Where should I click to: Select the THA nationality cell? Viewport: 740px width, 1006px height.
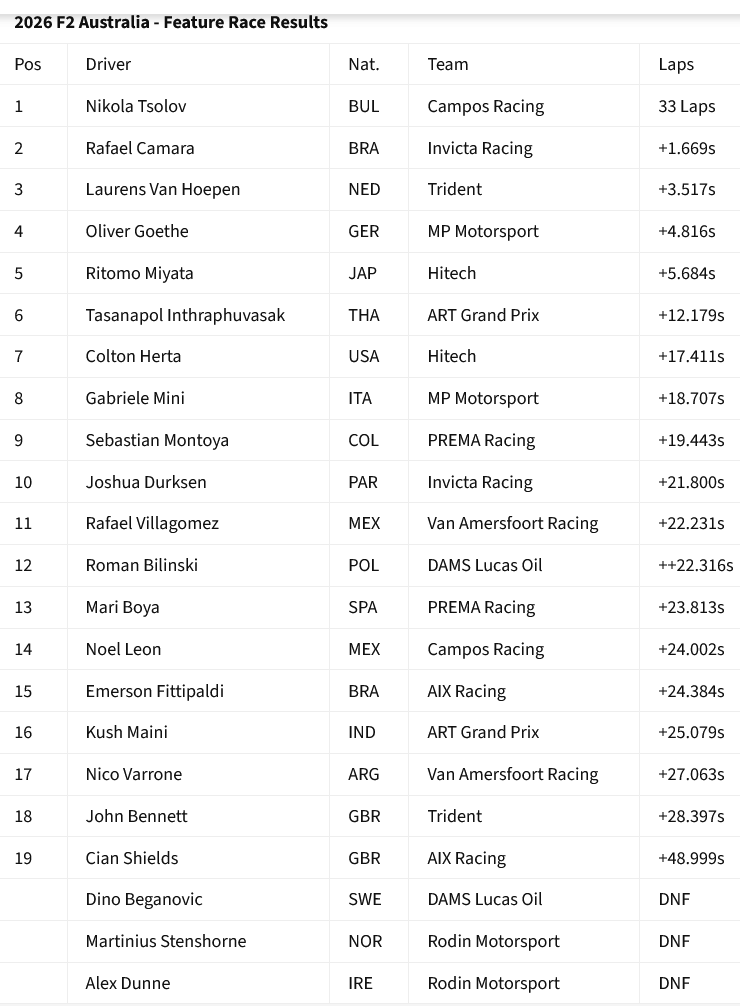click(x=364, y=315)
